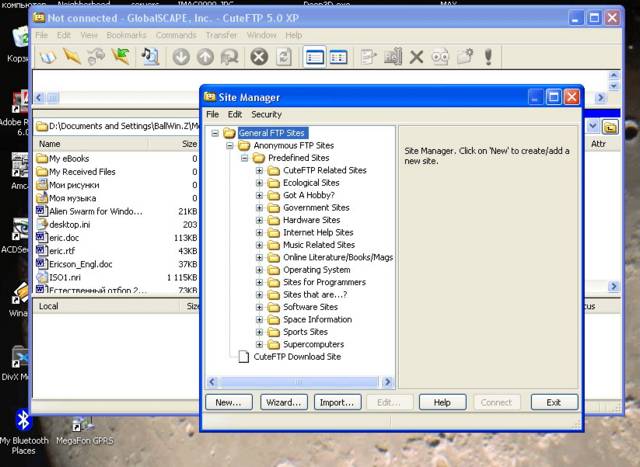Select Internet Help Sites tree item
Viewport: 640px width, 467px height.
coord(318,233)
